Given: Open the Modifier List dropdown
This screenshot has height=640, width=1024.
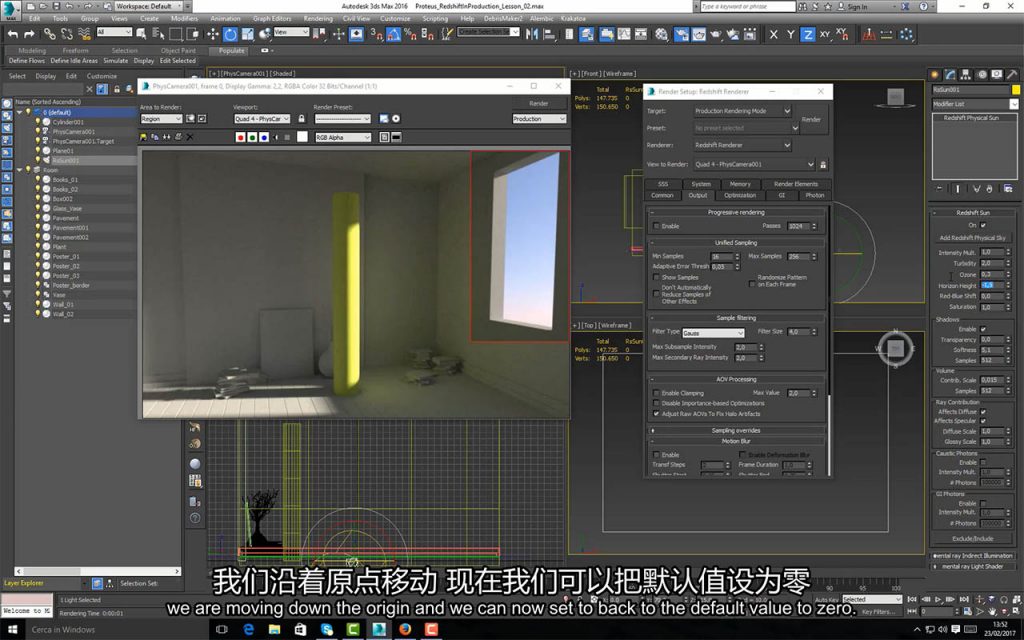Looking at the screenshot, I should 974,104.
